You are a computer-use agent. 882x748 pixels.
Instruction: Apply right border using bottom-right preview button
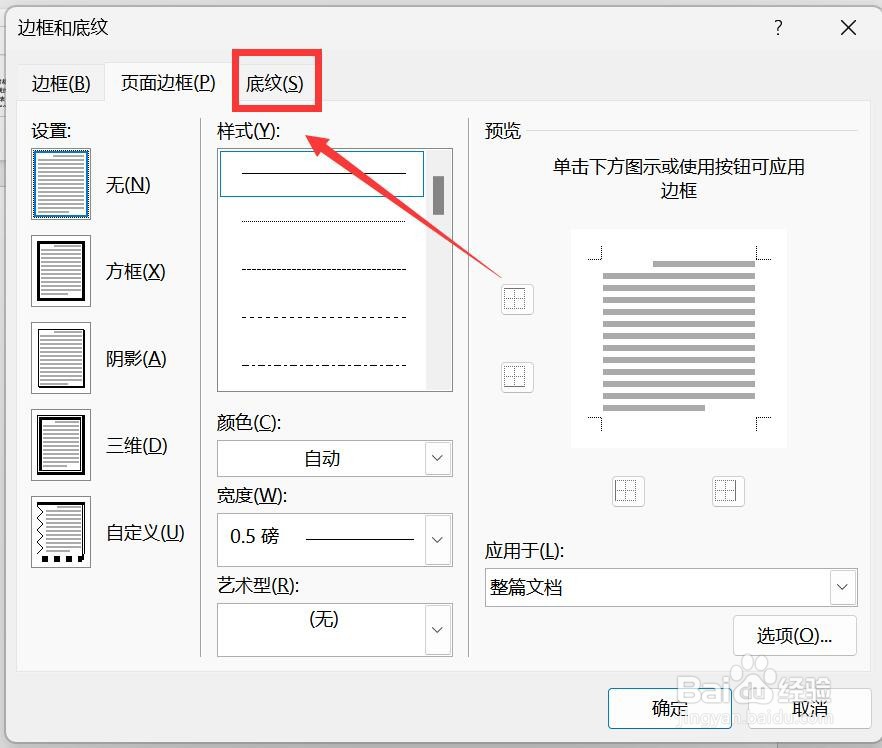pos(727,490)
